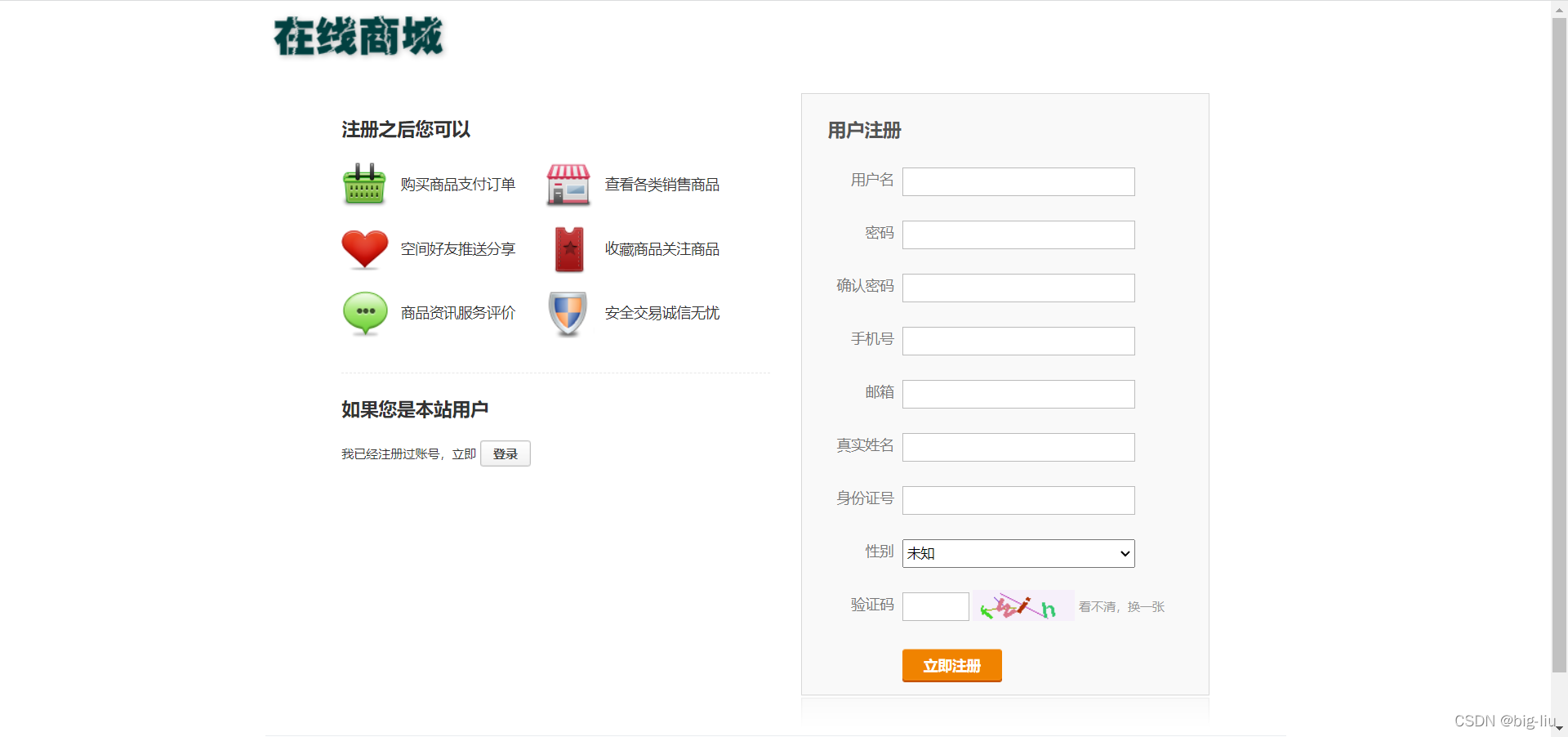The height and width of the screenshot is (737, 1568).
Task: Click the 立即注册 registration button
Action: [x=951, y=666]
